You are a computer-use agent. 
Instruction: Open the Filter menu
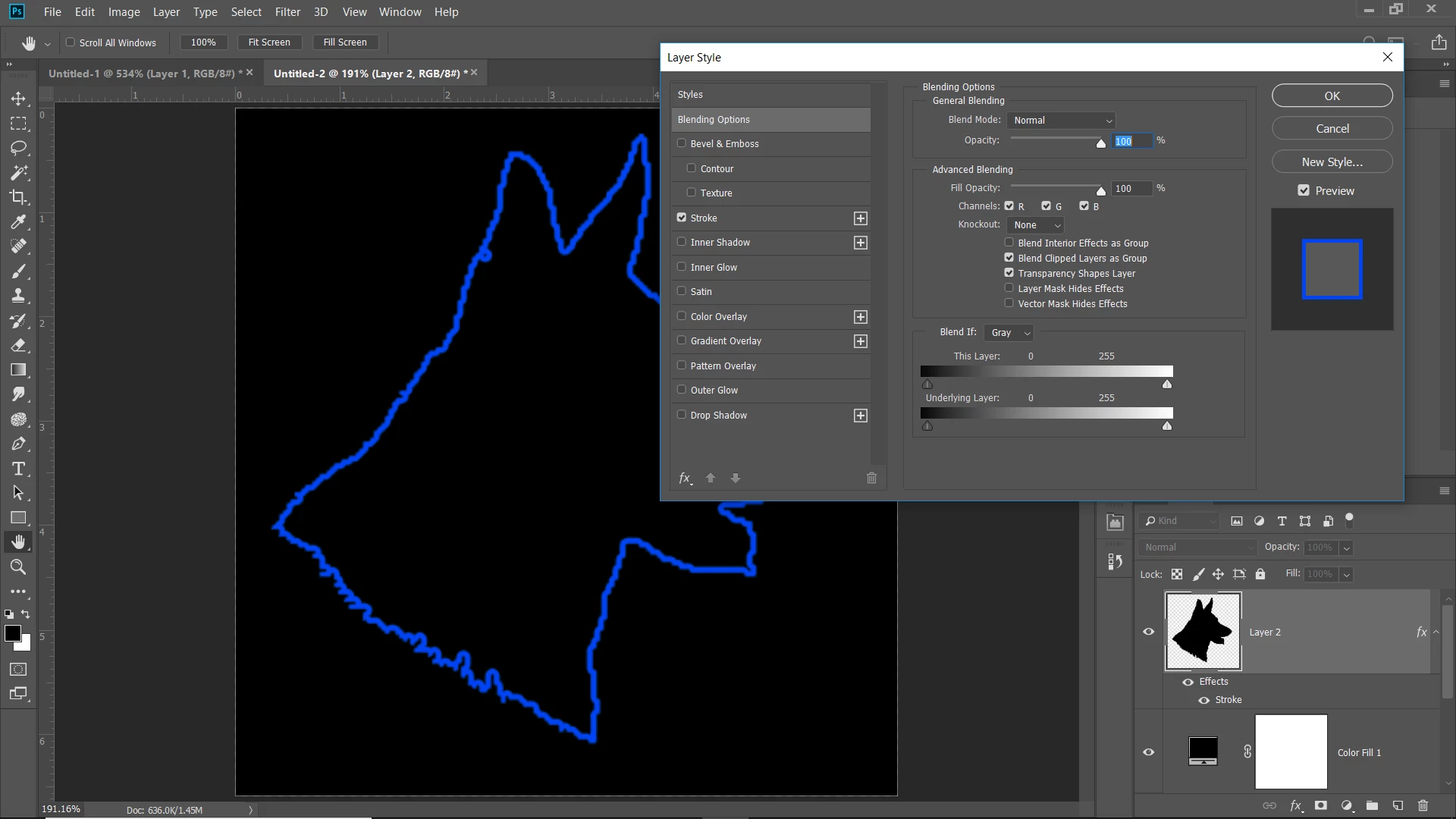(287, 12)
